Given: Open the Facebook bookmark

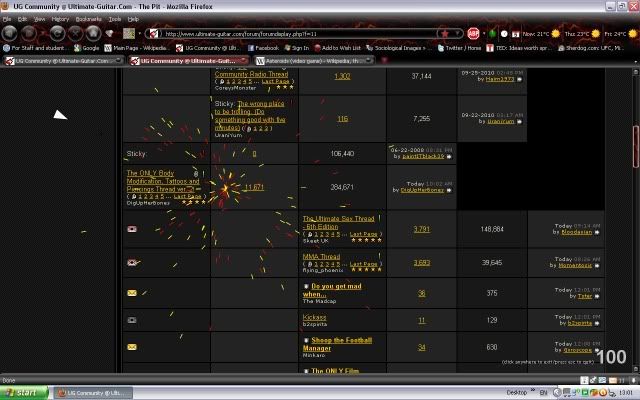Looking at the screenshot, I should (x=263, y=48).
